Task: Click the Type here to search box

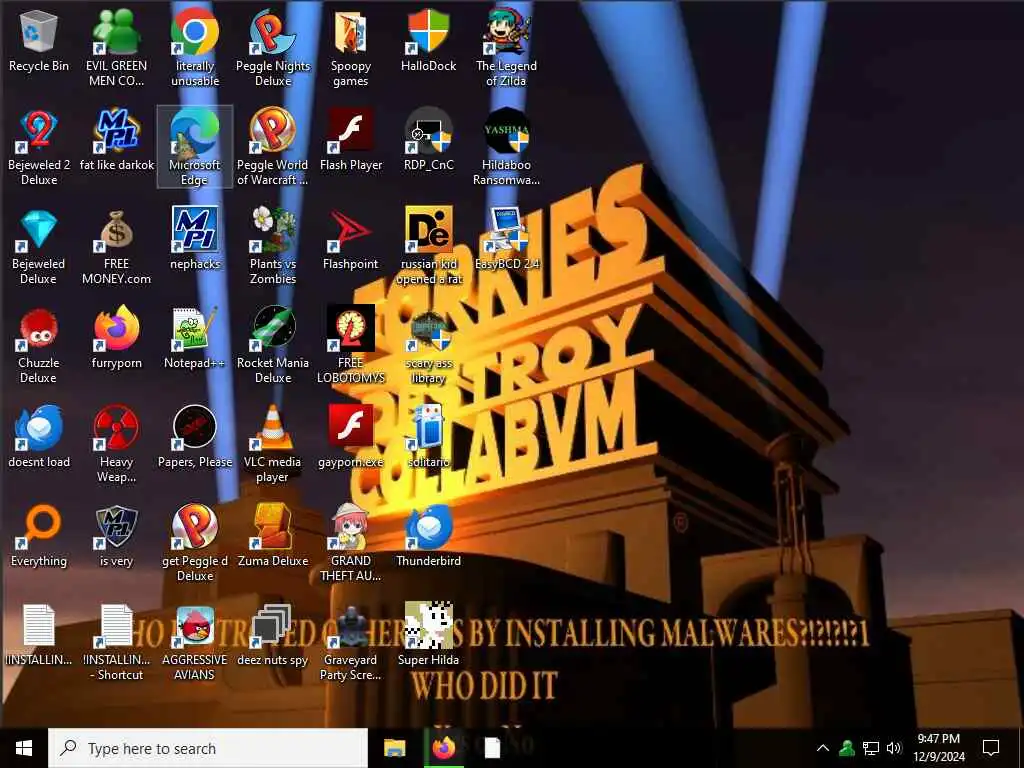Action: (x=208, y=748)
